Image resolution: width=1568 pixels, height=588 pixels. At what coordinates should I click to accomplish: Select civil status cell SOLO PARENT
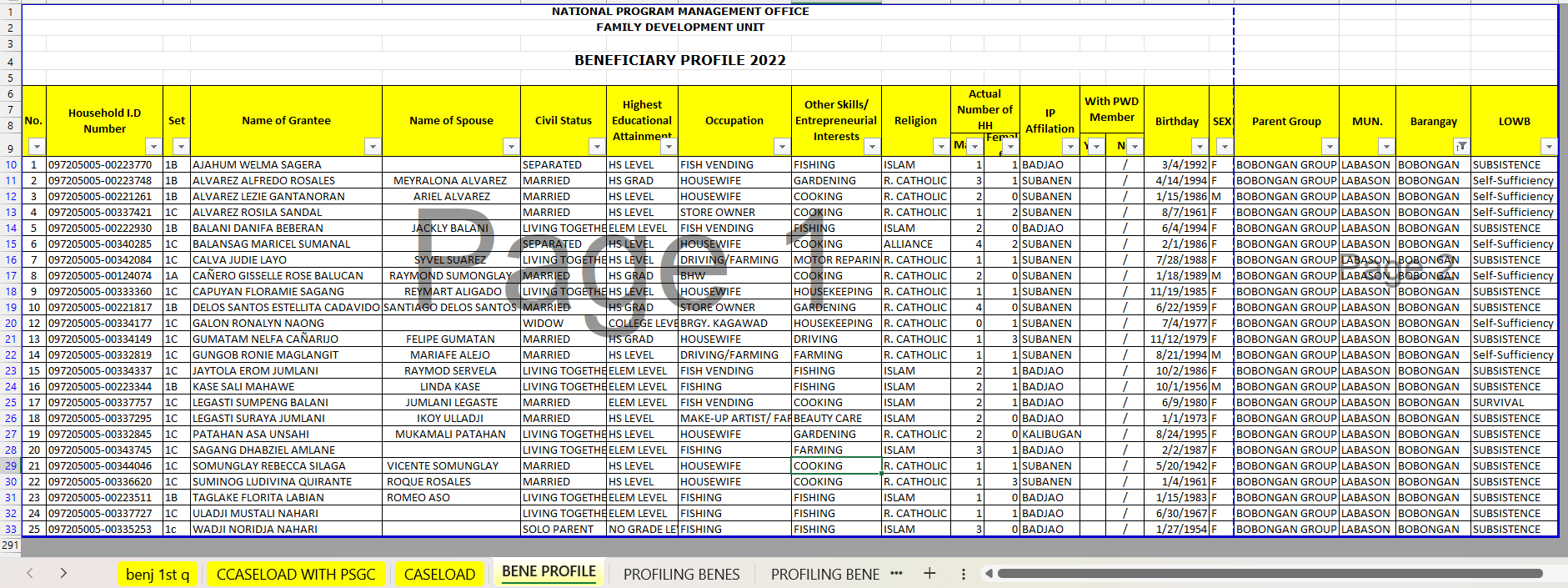coord(564,529)
